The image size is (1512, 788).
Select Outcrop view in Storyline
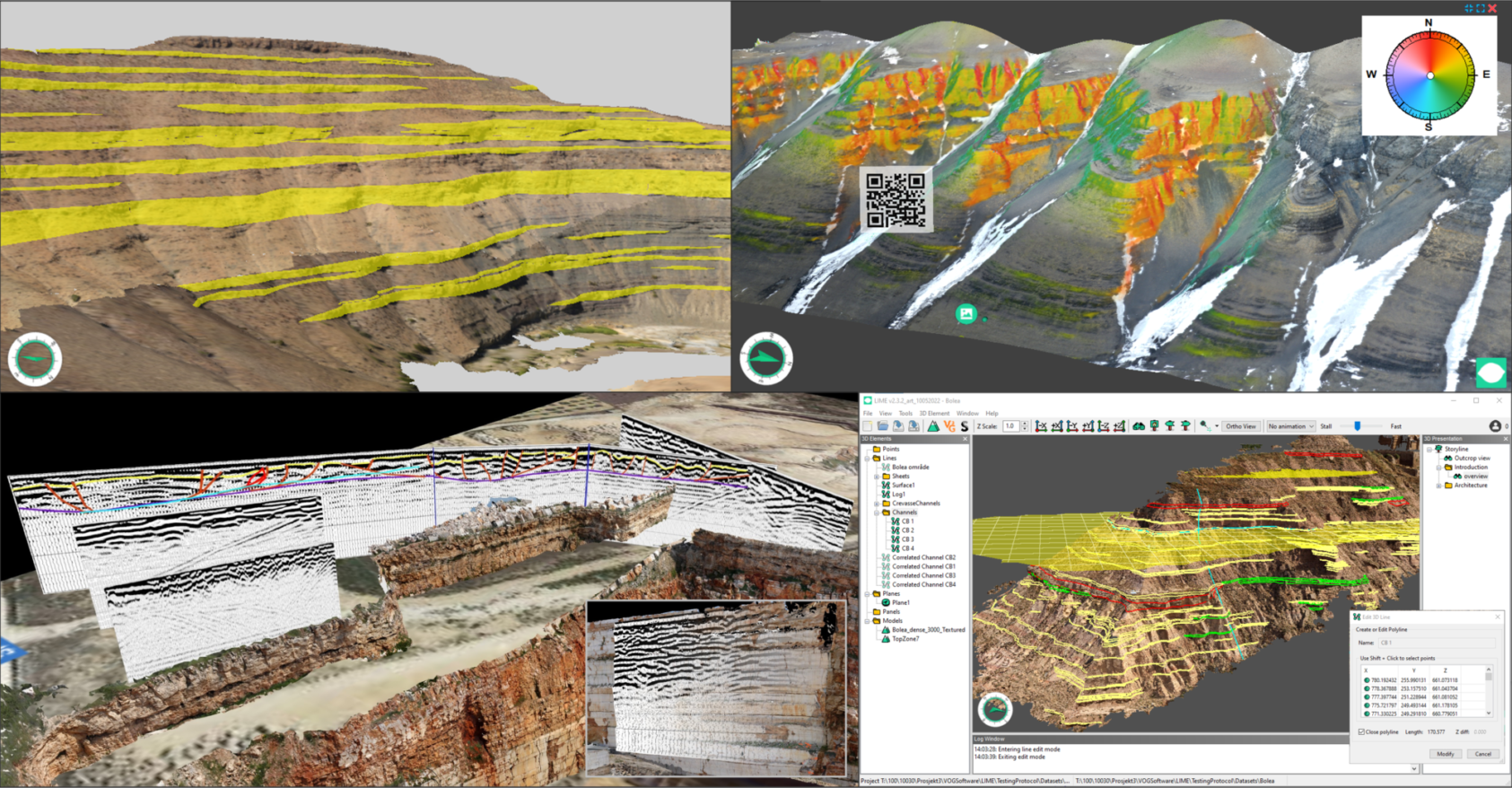(1472, 458)
